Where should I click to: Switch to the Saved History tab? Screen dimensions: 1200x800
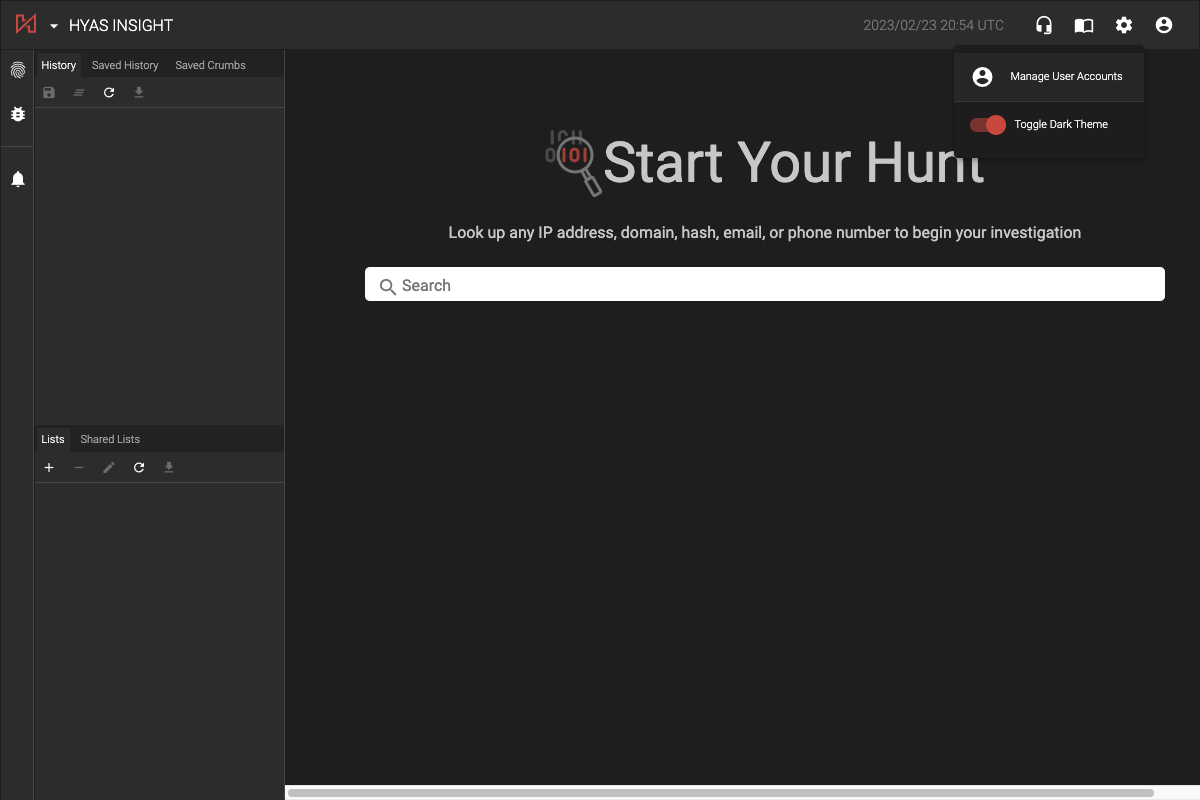click(x=124, y=64)
